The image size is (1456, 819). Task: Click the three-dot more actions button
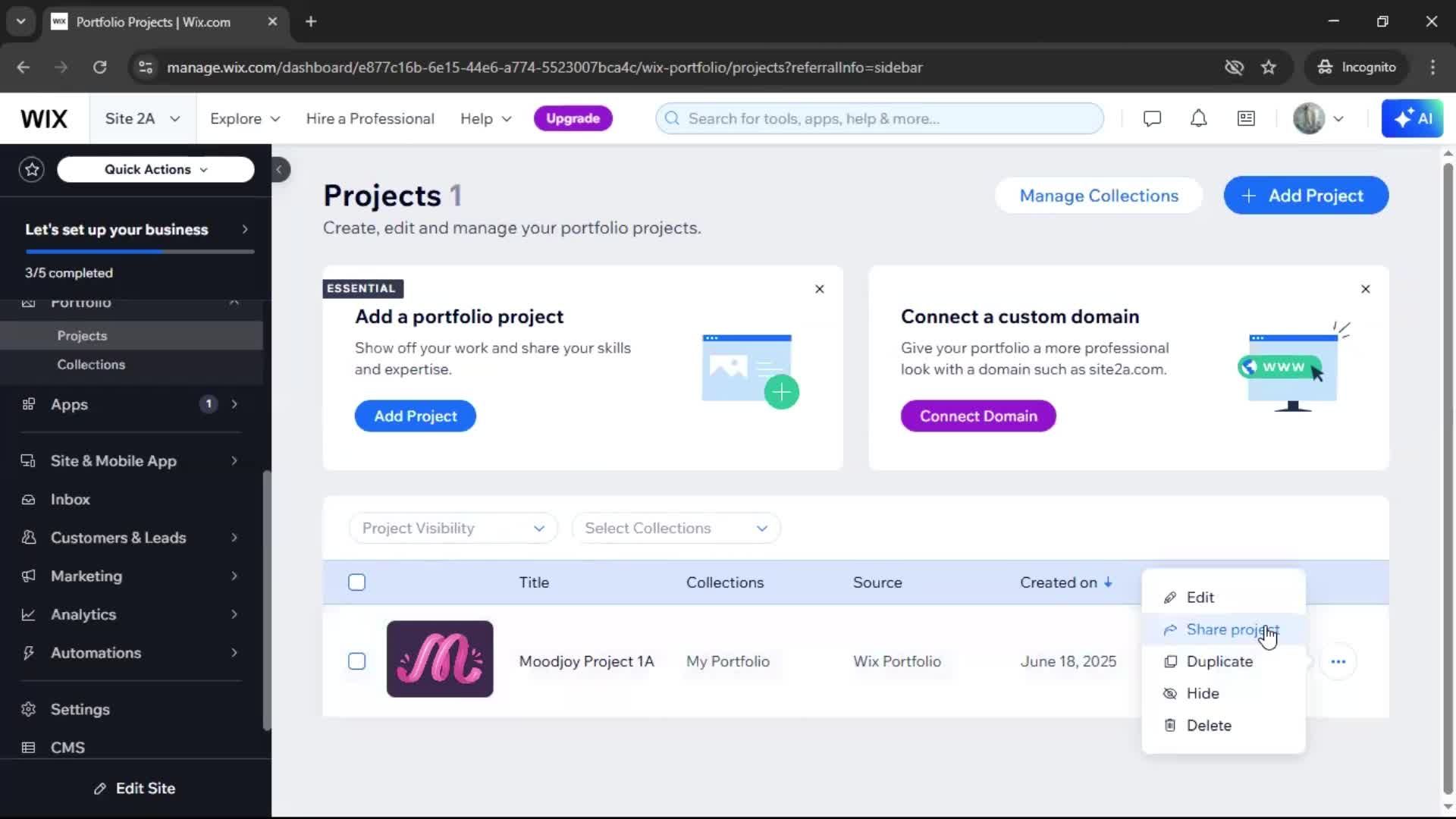tap(1338, 661)
